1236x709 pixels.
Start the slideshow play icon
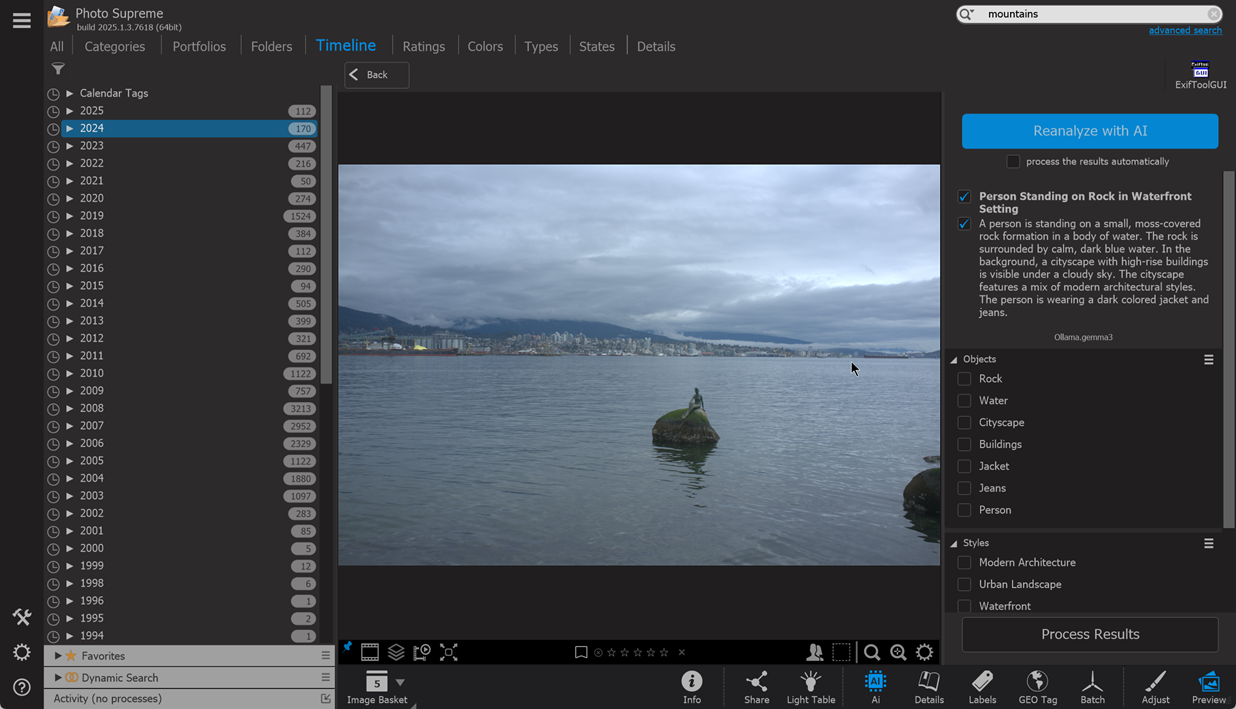click(422, 652)
